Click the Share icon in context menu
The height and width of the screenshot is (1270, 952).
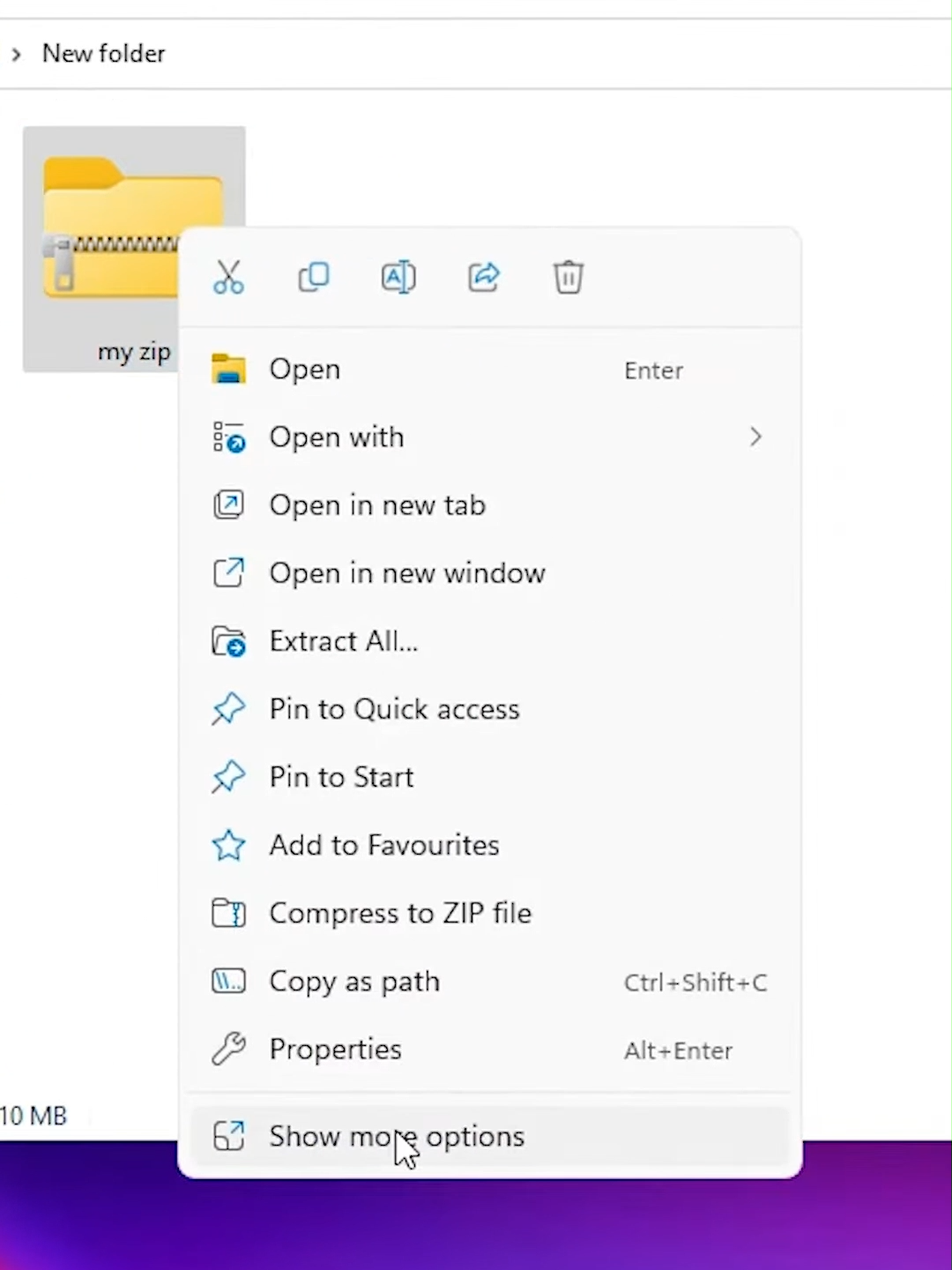click(484, 278)
